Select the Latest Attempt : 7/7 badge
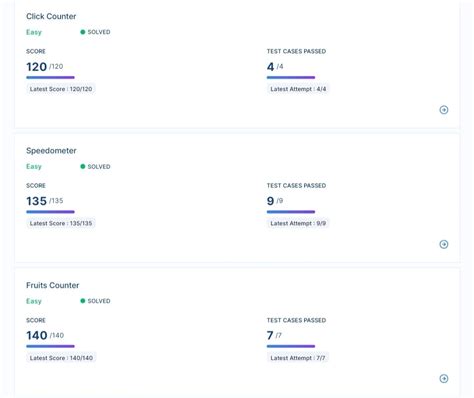The width and height of the screenshot is (474, 398). click(x=298, y=358)
